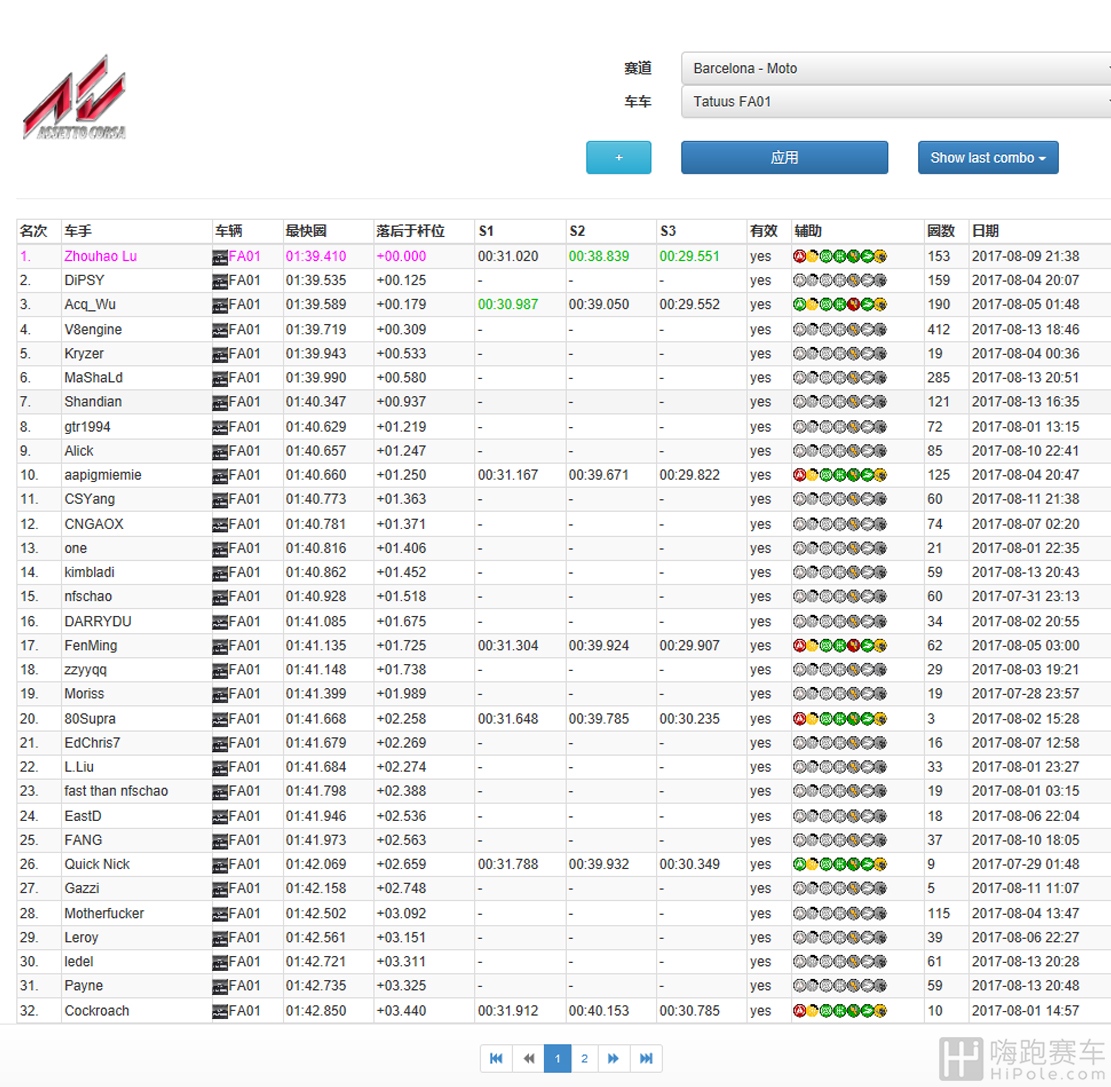Click the green racing-line assist icon in Acq_Wu's row

(799, 305)
